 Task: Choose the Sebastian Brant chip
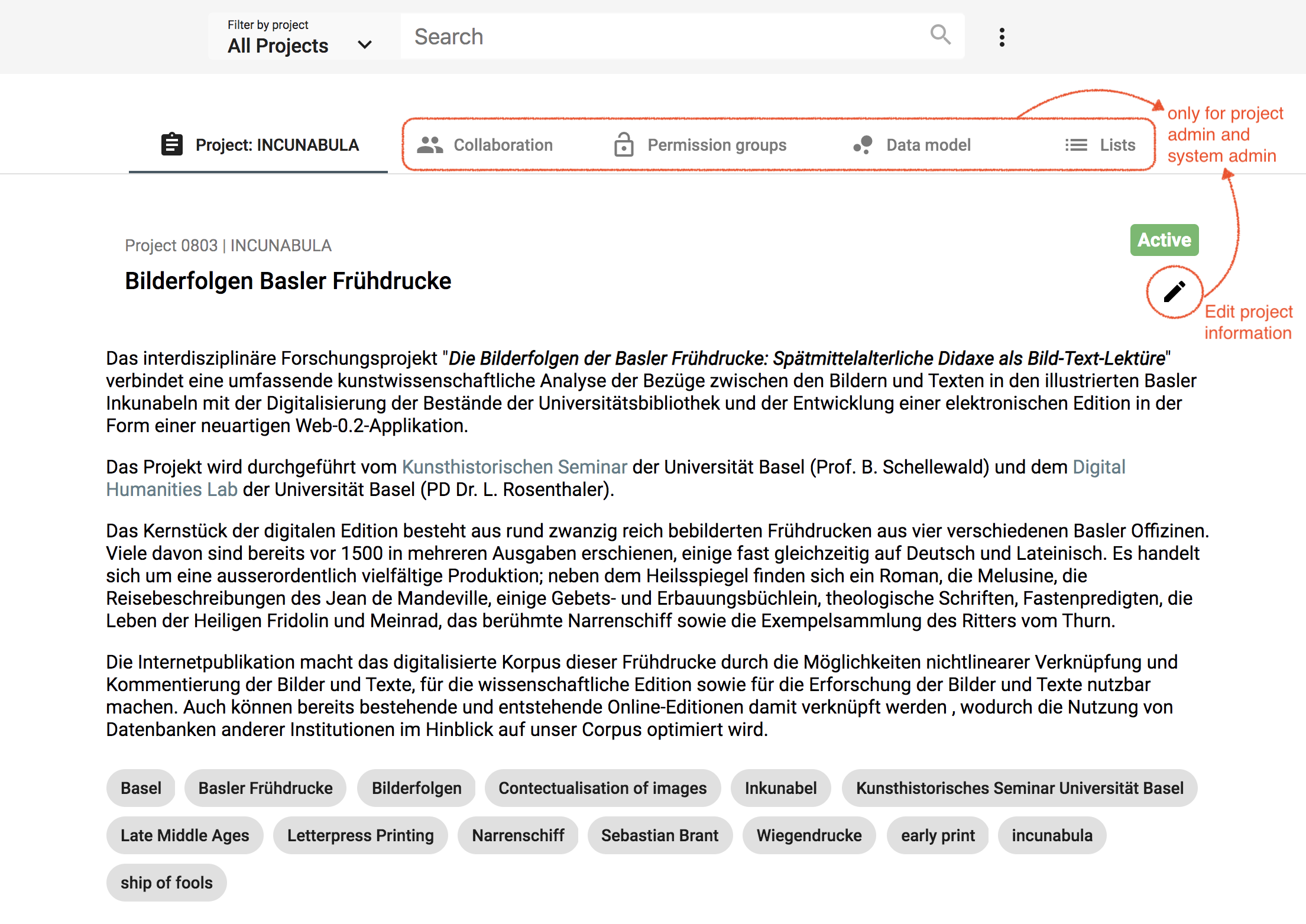point(660,835)
